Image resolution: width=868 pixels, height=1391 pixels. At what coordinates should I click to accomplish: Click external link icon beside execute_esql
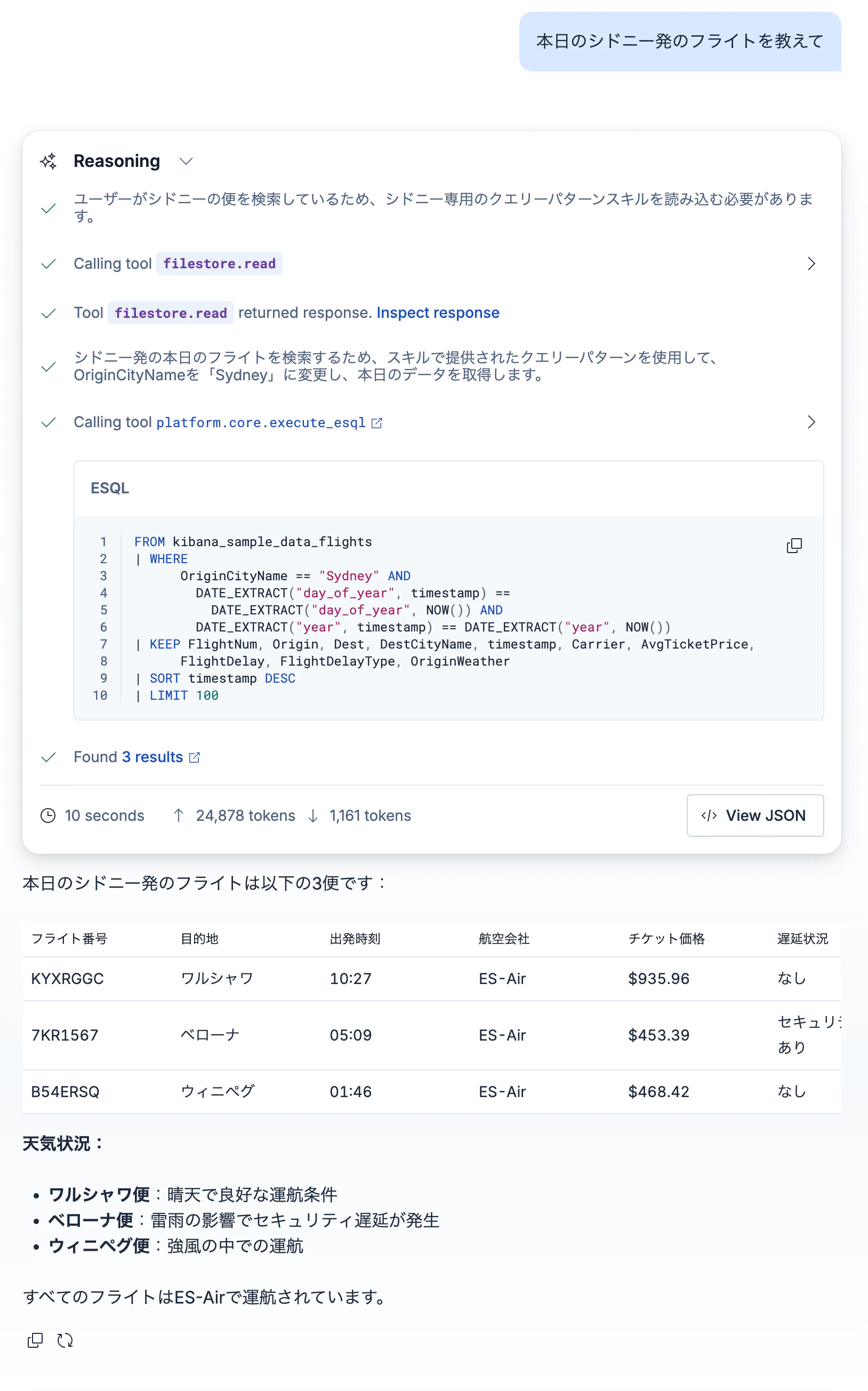376,423
